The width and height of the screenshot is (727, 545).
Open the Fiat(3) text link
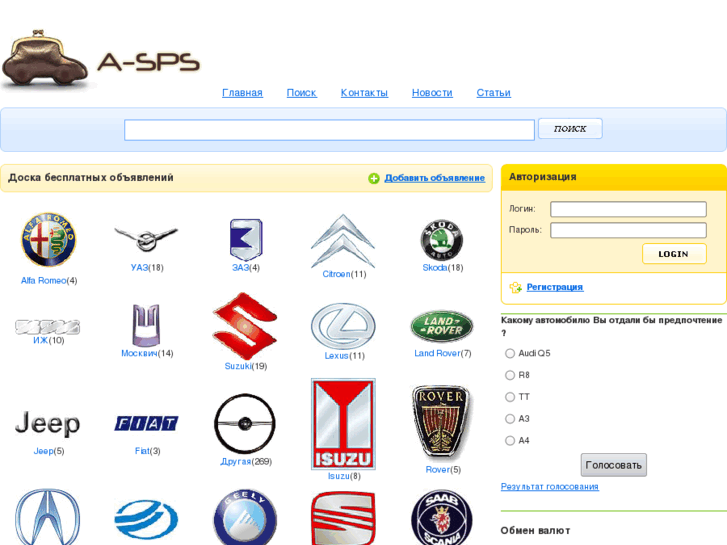tap(147, 451)
